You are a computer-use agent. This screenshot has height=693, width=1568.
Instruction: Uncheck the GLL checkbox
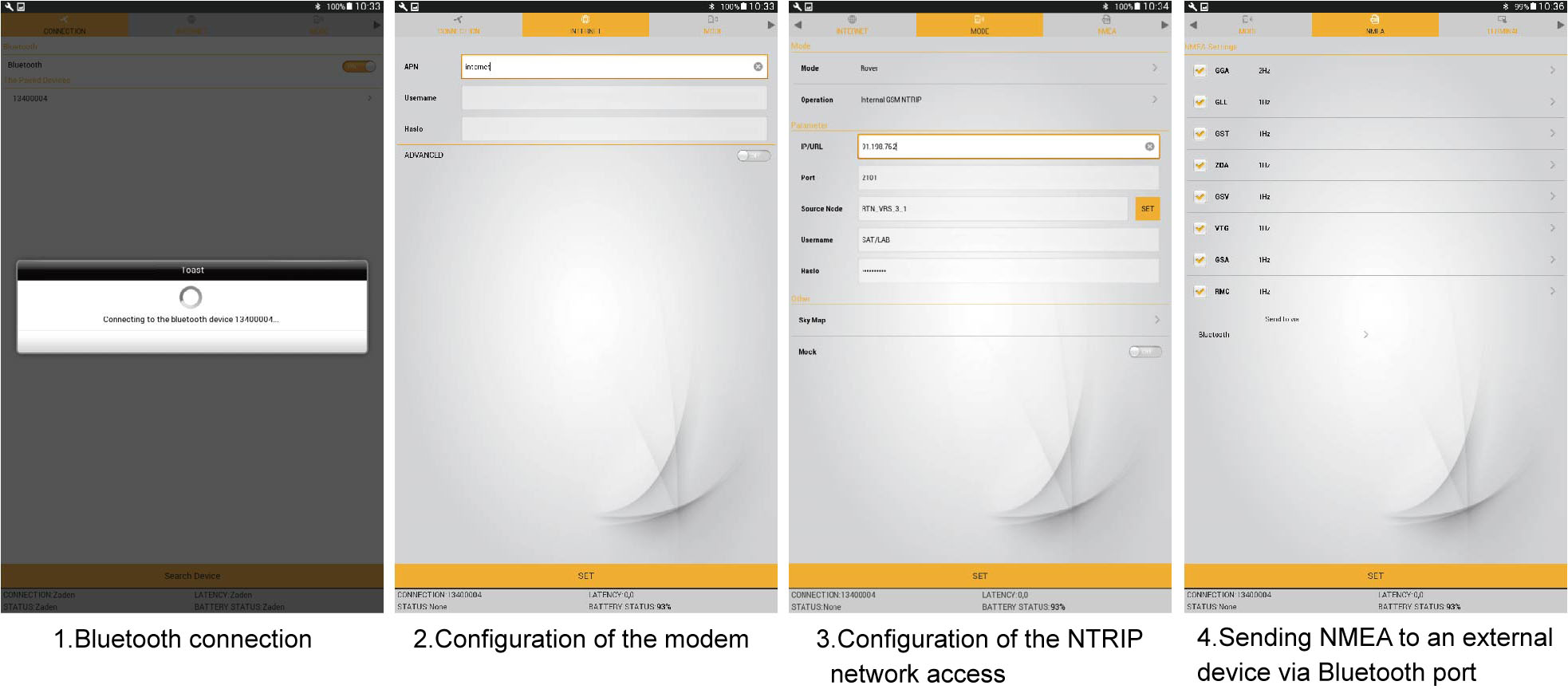1200,102
